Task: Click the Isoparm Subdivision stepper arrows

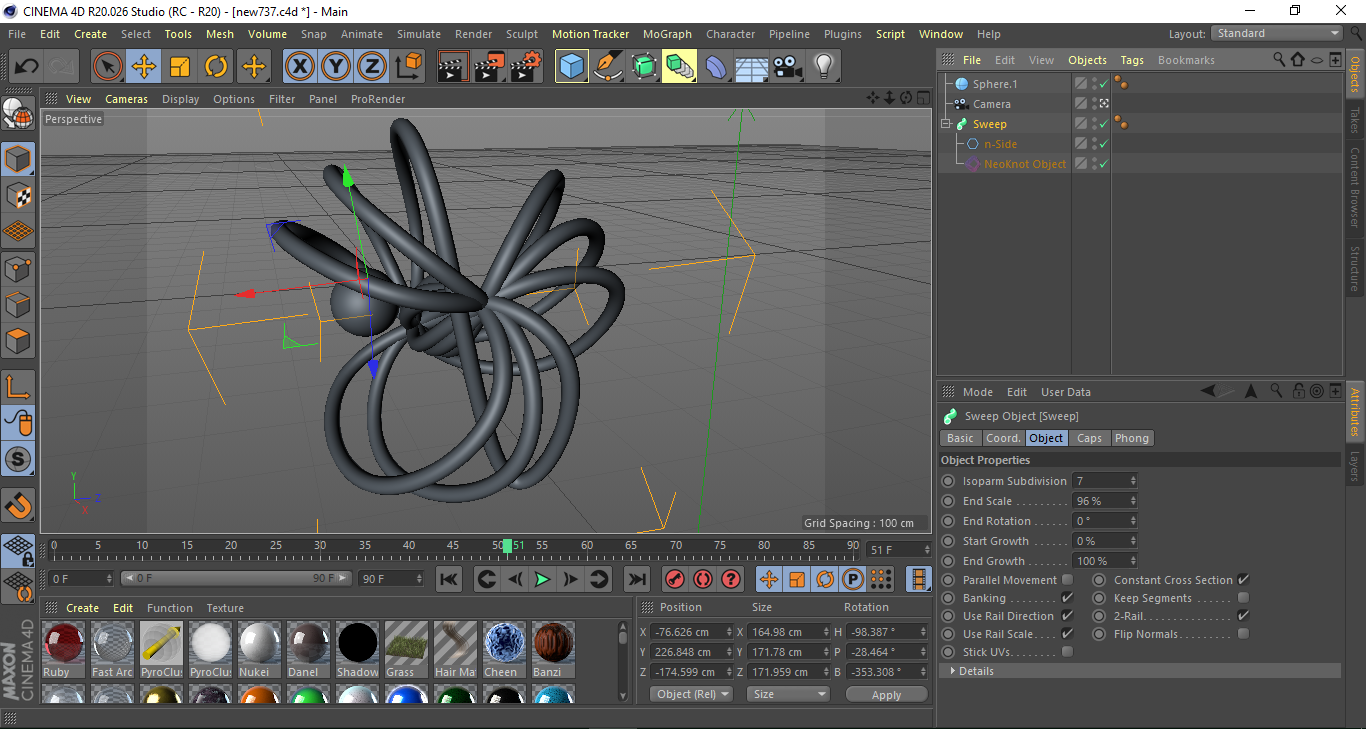Action: (1133, 481)
